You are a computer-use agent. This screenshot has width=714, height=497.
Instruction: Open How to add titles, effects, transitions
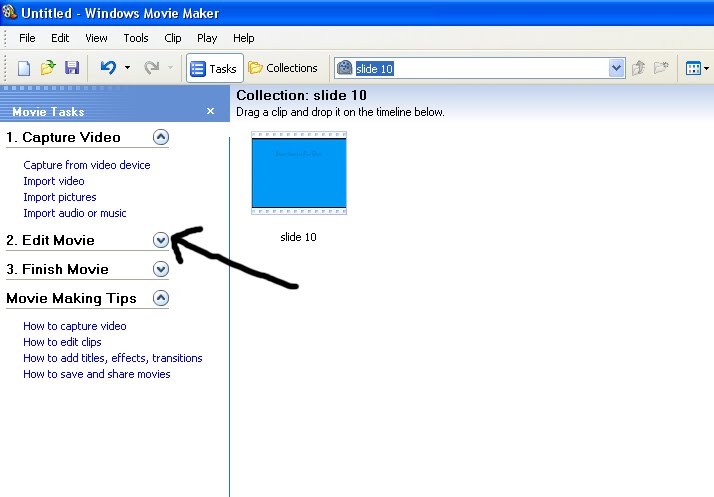coord(112,358)
